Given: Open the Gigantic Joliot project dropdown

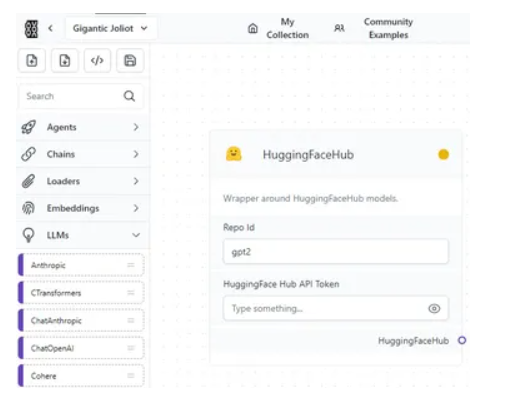Looking at the screenshot, I should point(110,28).
